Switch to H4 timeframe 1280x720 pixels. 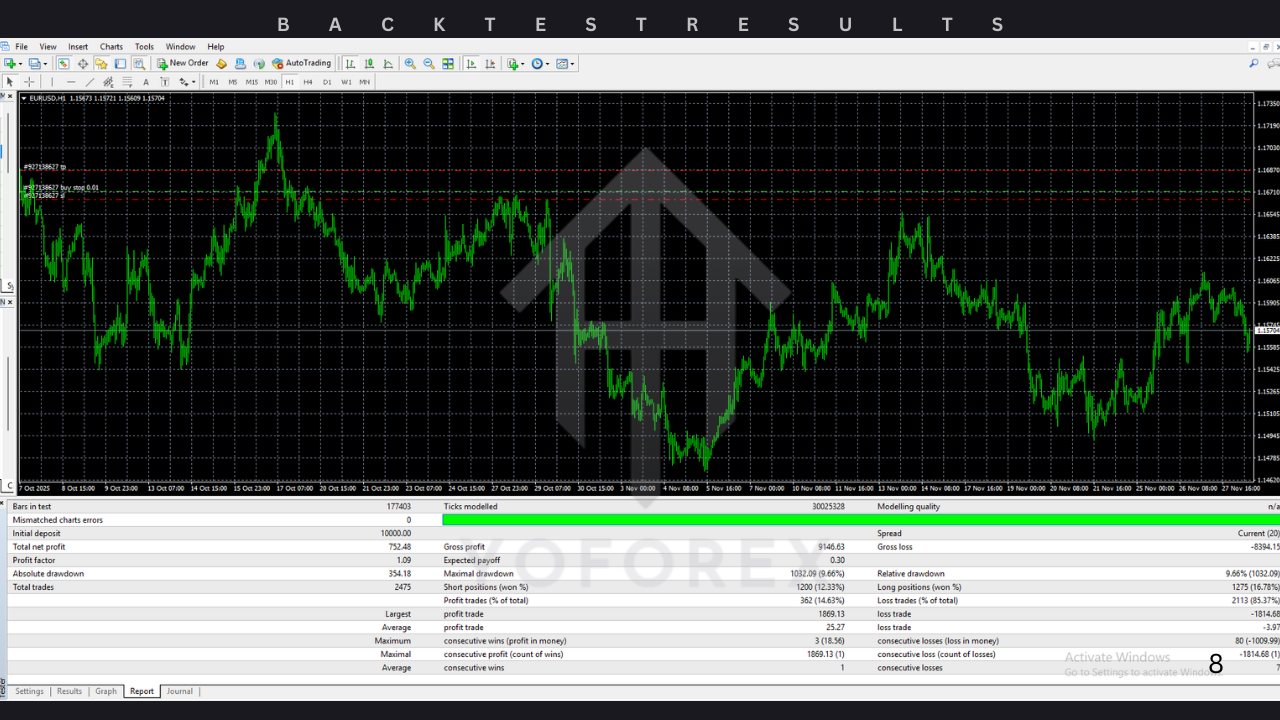coord(308,82)
